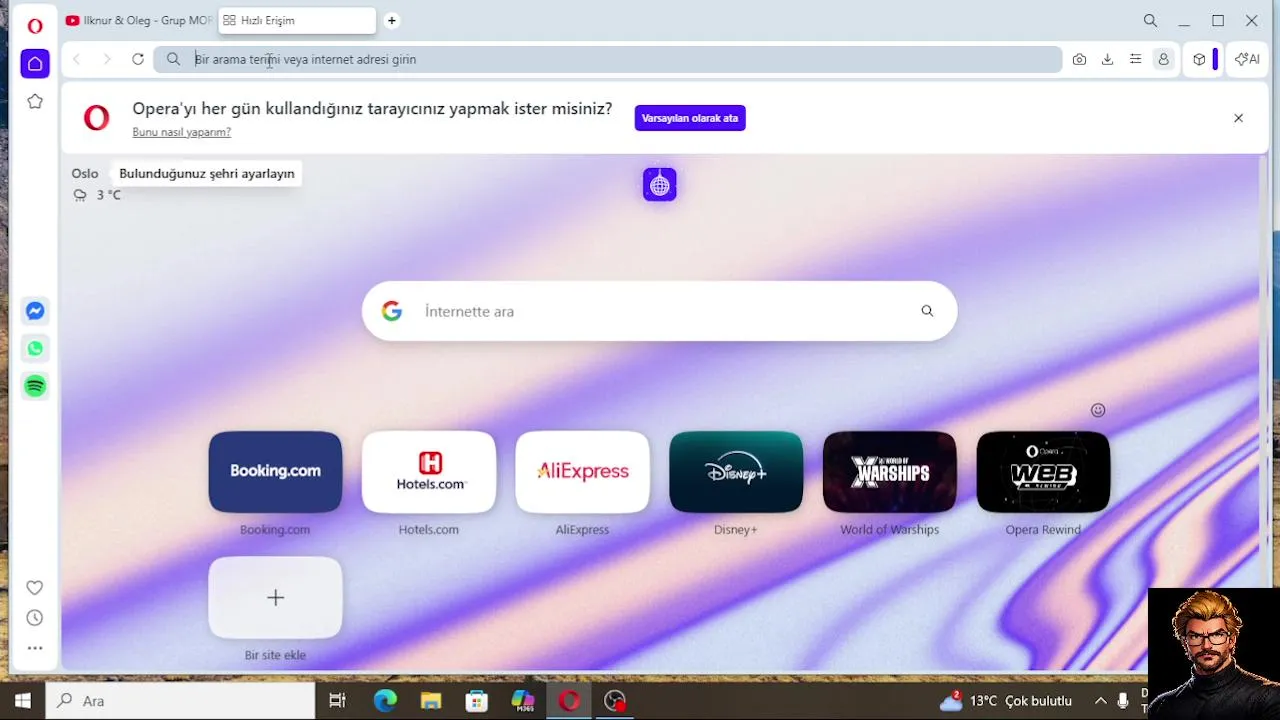Open the Booking.com speed dial tile
1280x720 pixels.
coord(275,472)
